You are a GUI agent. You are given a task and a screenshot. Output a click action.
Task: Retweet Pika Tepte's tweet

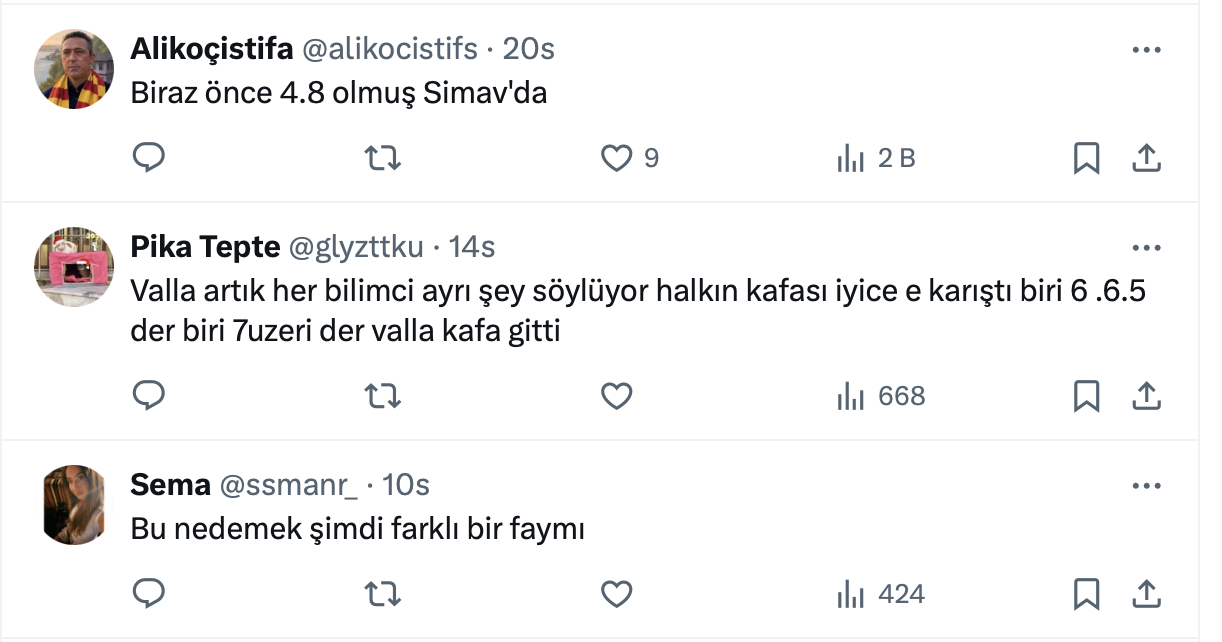click(x=383, y=396)
